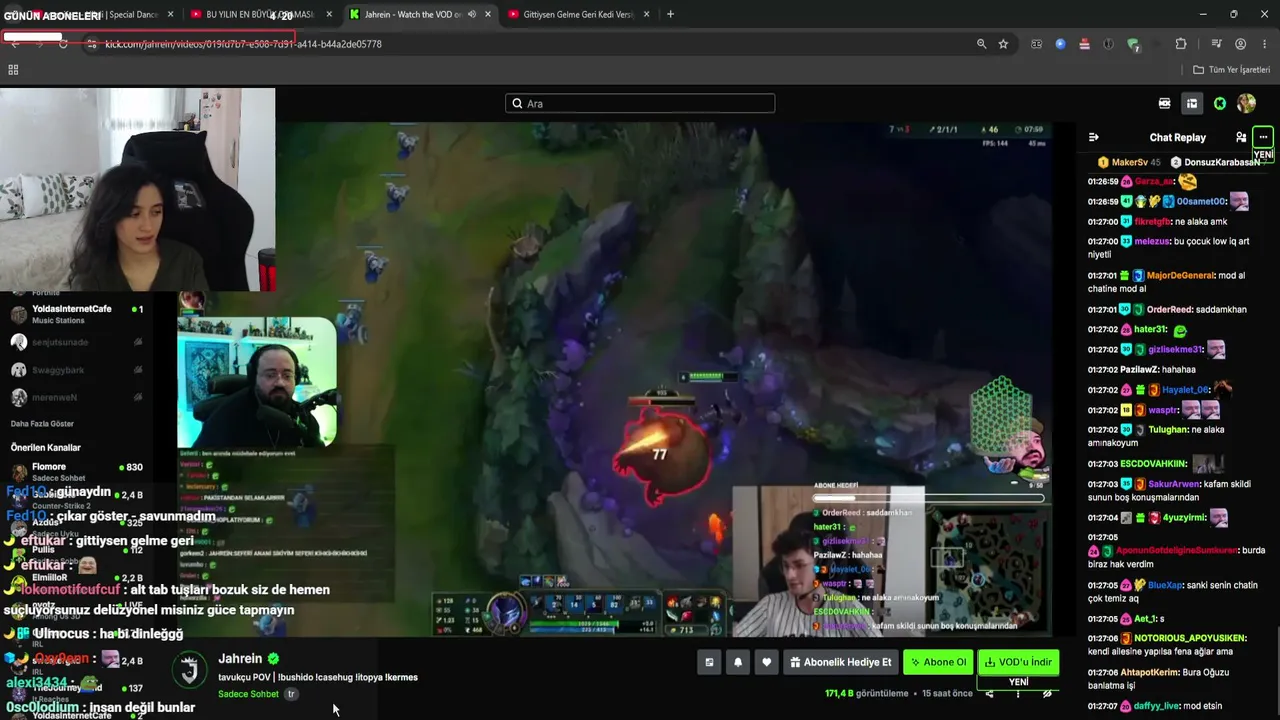Open the Jahrein channel name link
Image resolution: width=1280 pixels, height=720 pixels.
(240, 659)
